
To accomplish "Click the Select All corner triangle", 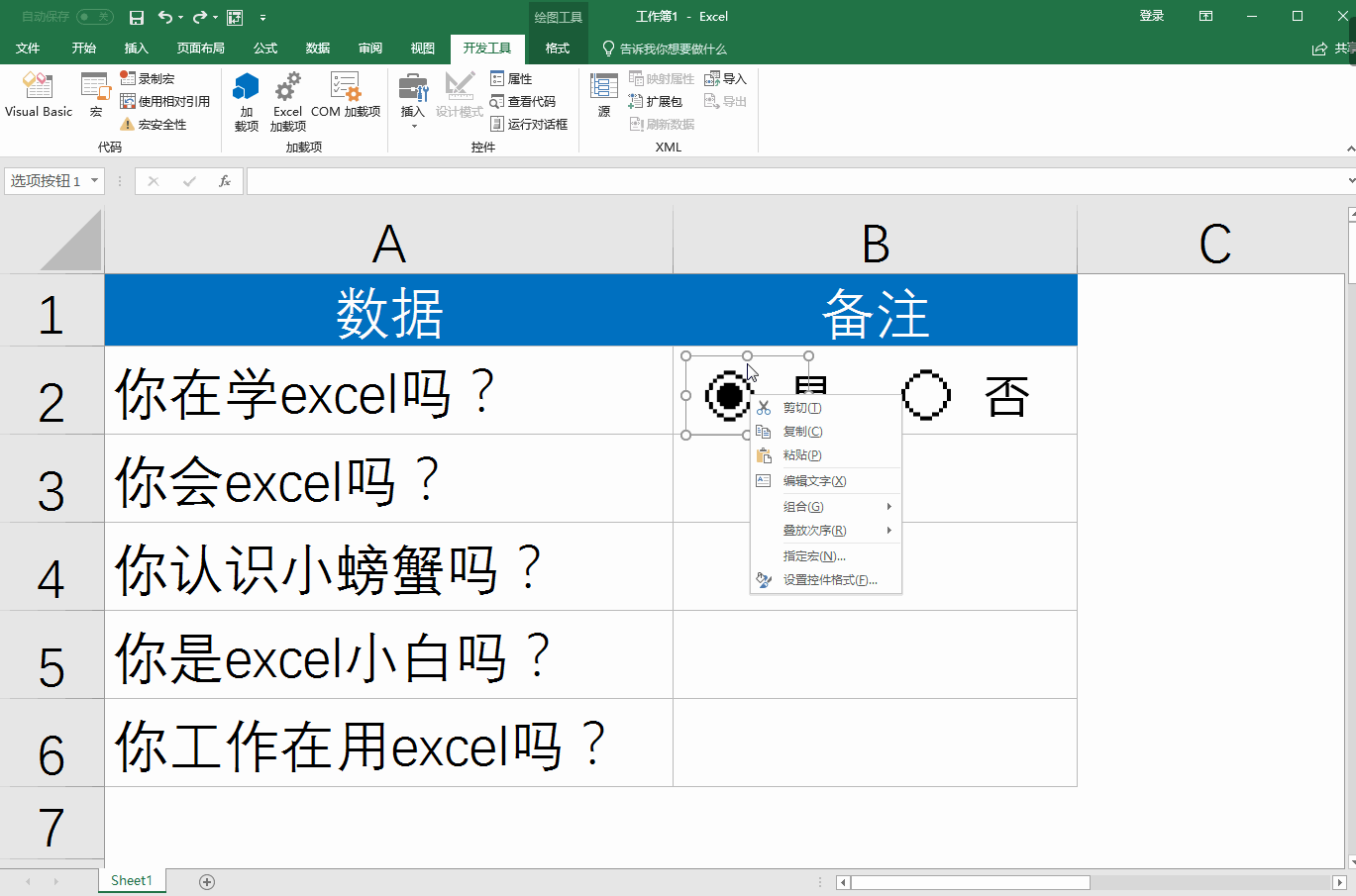I will coord(71,241).
